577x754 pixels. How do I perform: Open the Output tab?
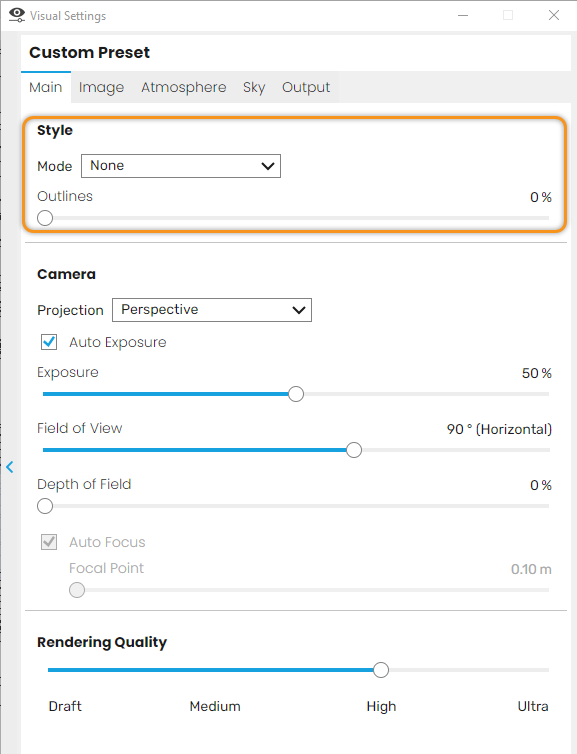click(x=306, y=88)
